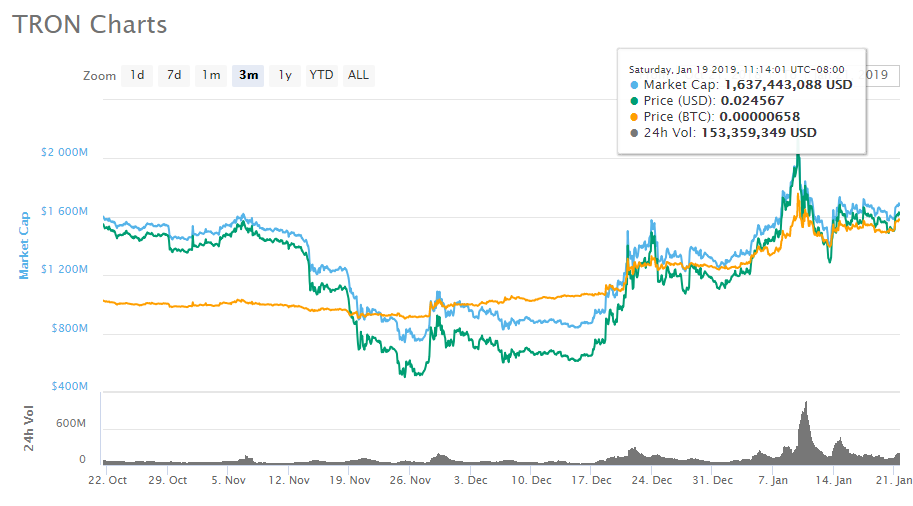Click the 19. Nov date label
913x506 pixels.
pos(349,480)
